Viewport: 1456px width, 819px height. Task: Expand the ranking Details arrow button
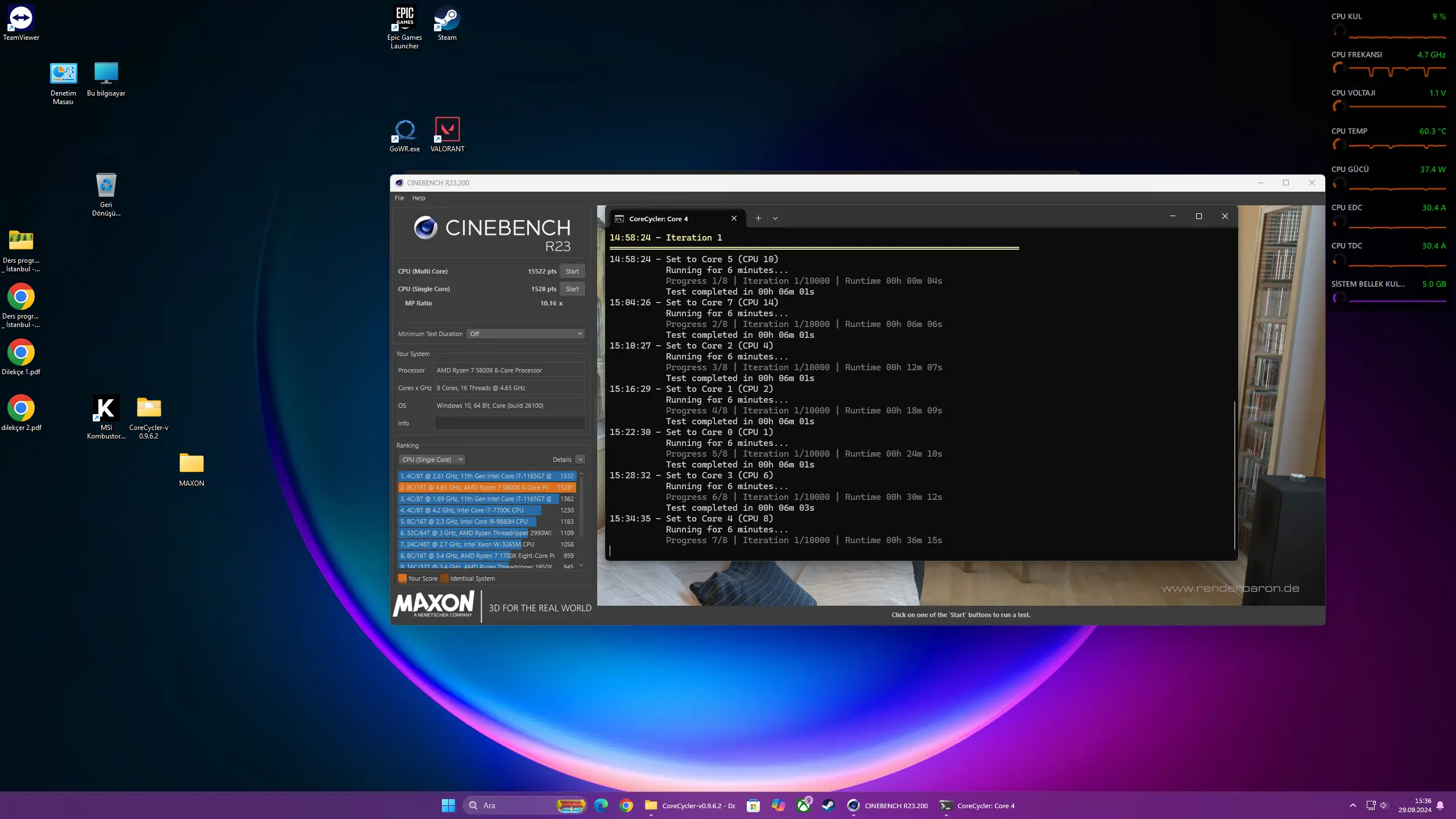point(580,460)
